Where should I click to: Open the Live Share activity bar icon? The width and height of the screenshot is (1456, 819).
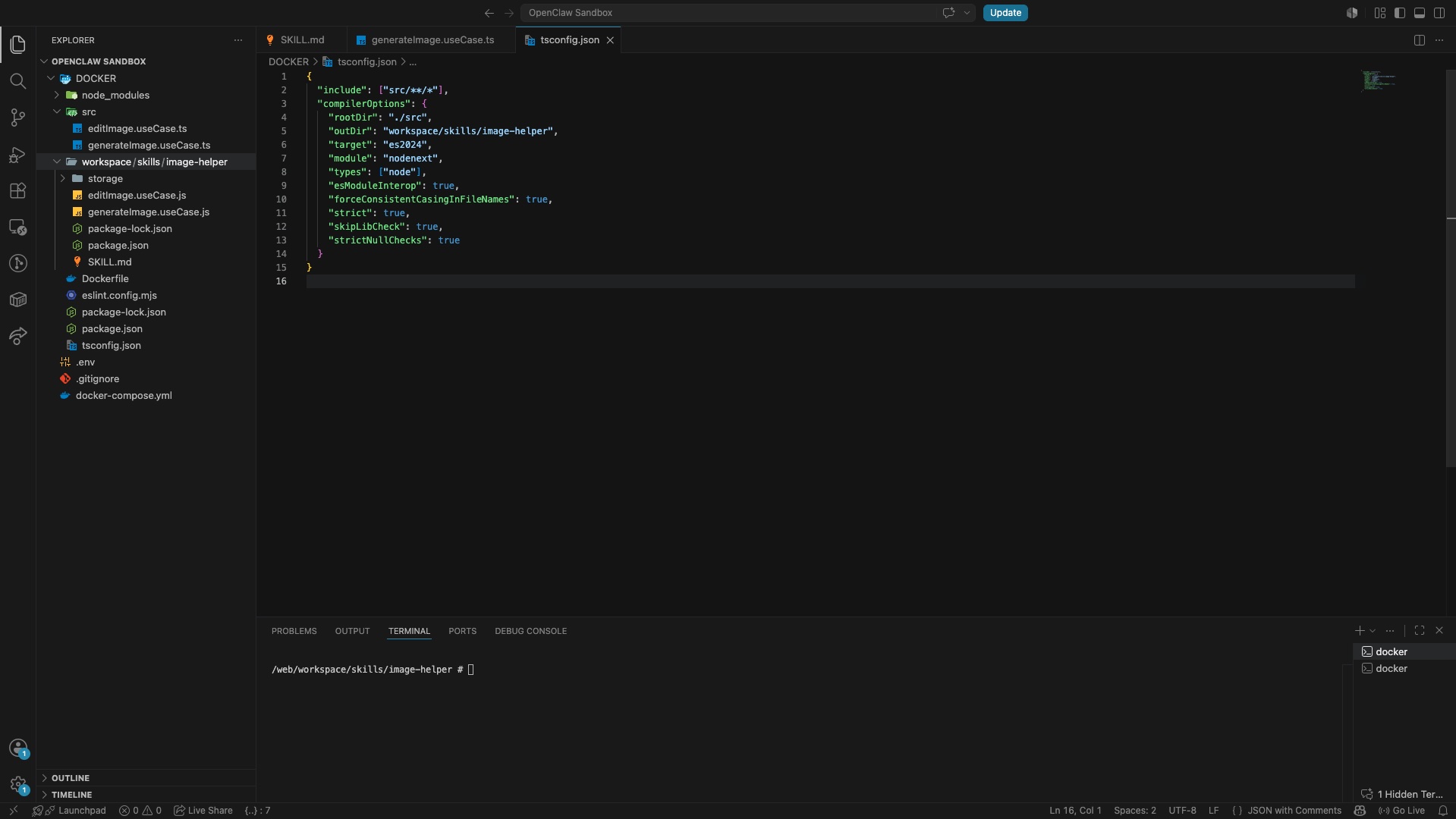(x=17, y=336)
